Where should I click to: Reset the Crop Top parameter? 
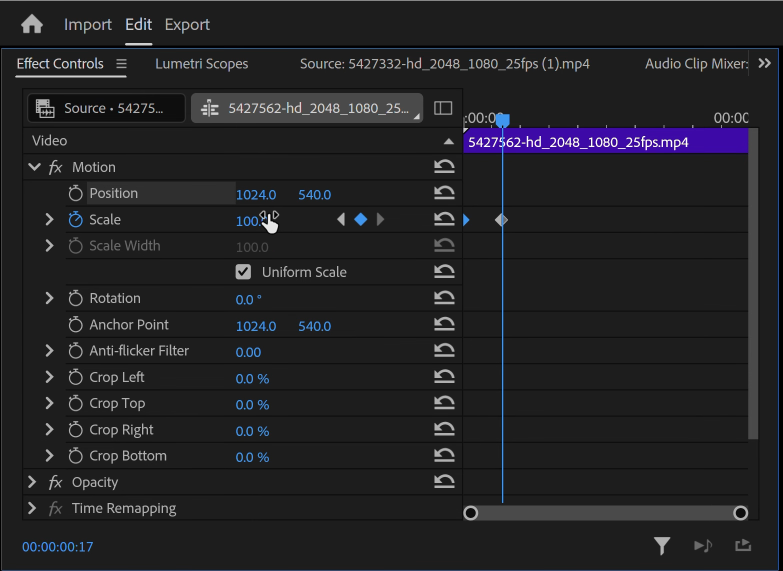click(x=444, y=403)
